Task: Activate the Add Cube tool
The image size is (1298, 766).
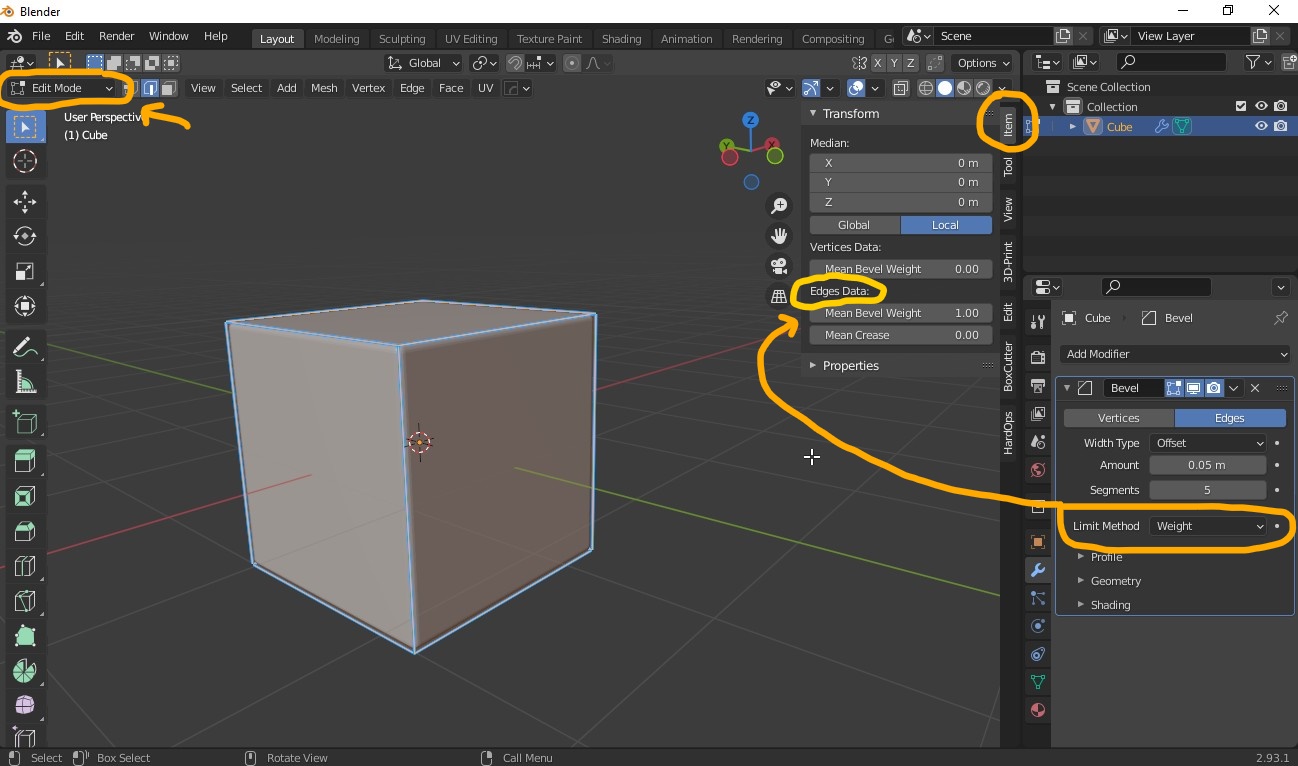Action: 25,421
